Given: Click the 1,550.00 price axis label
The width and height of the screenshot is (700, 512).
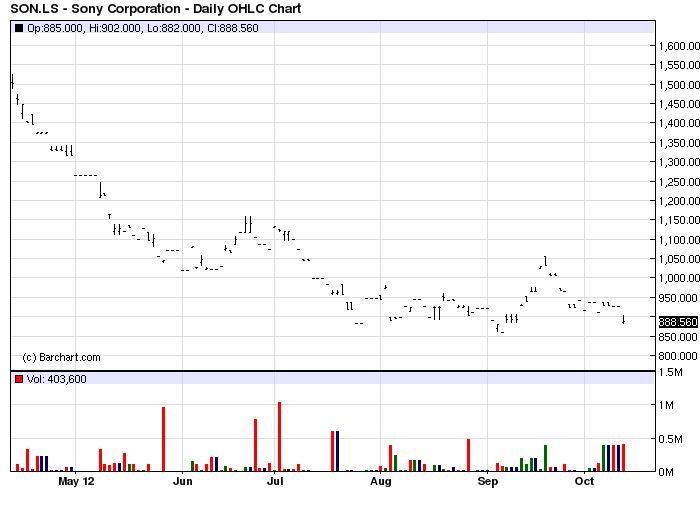Looking at the screenshot, I should tap(679, 65).
